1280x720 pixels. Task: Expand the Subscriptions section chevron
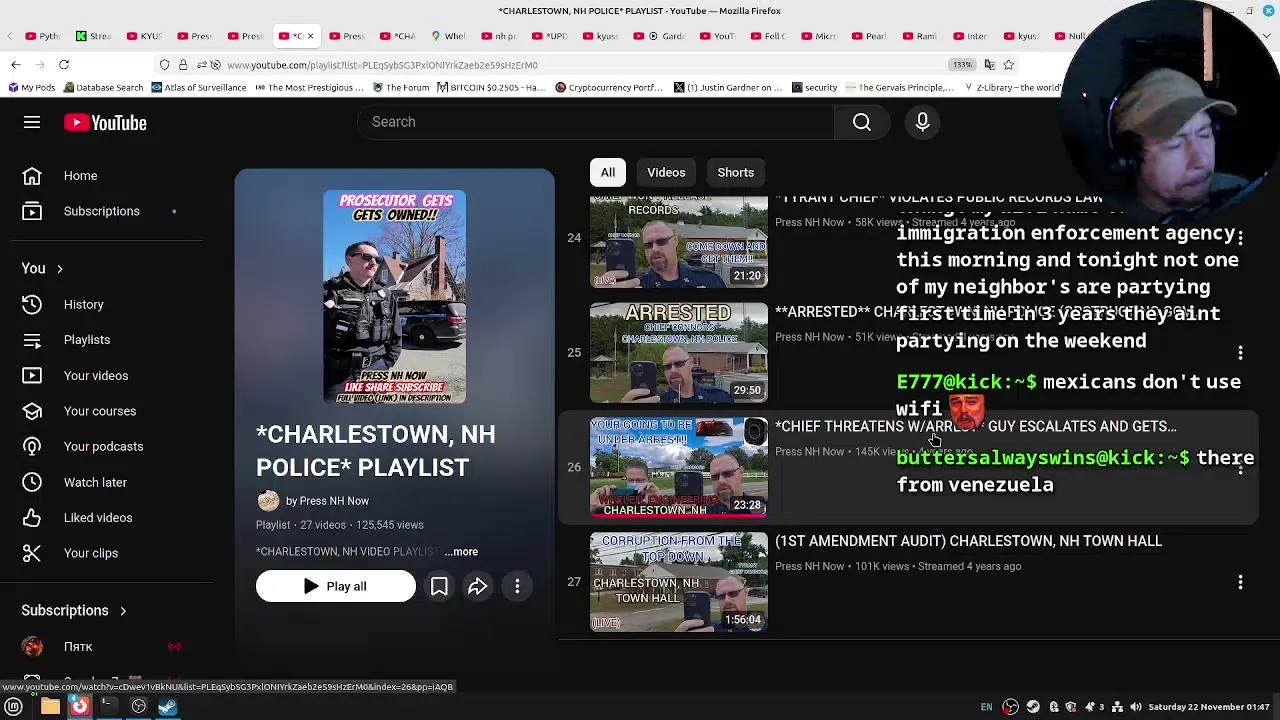click(123, 611)
